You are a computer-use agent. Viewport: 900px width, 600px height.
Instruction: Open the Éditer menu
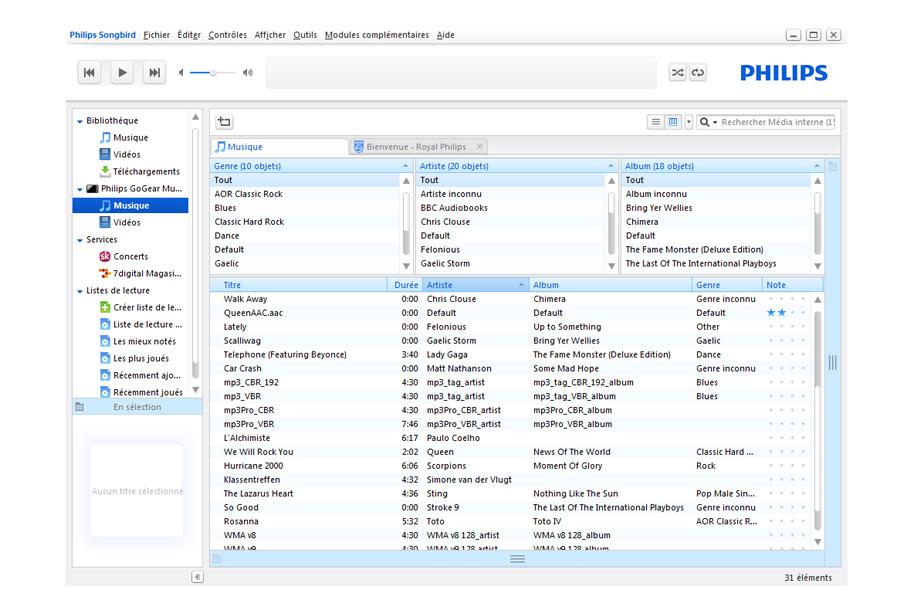tap(189, 35)
